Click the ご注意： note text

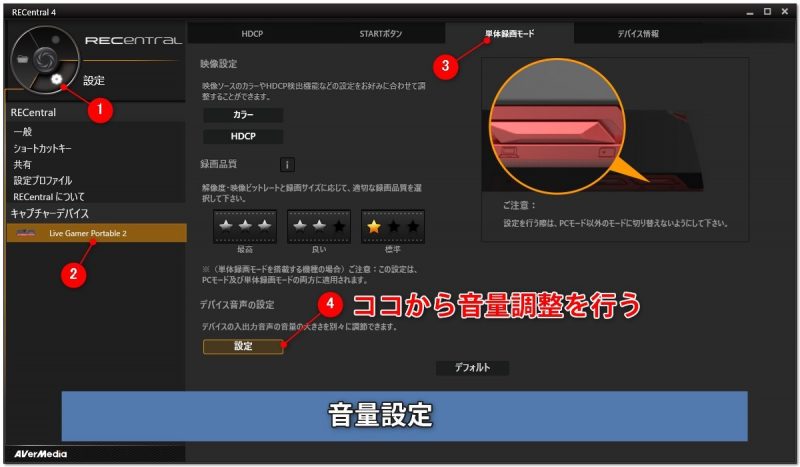pos(519,205)
